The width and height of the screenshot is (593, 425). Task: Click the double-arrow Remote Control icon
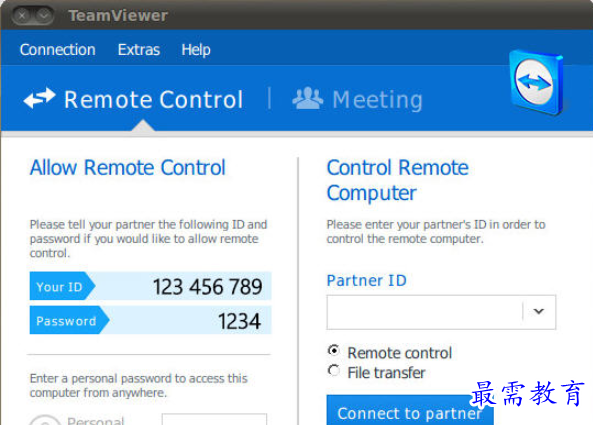39,98
